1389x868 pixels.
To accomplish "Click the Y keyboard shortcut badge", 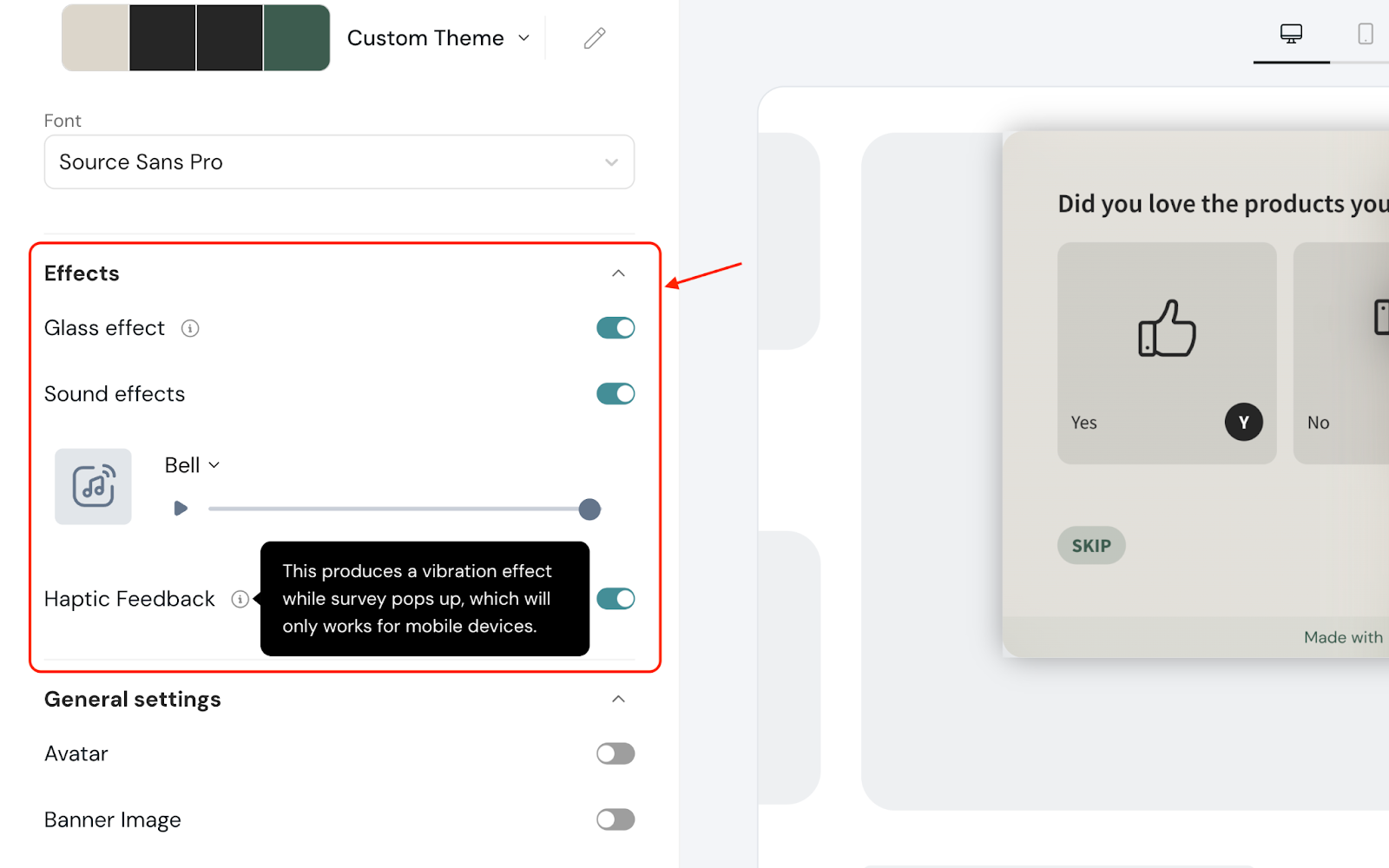I will (x=1243, y=423).
